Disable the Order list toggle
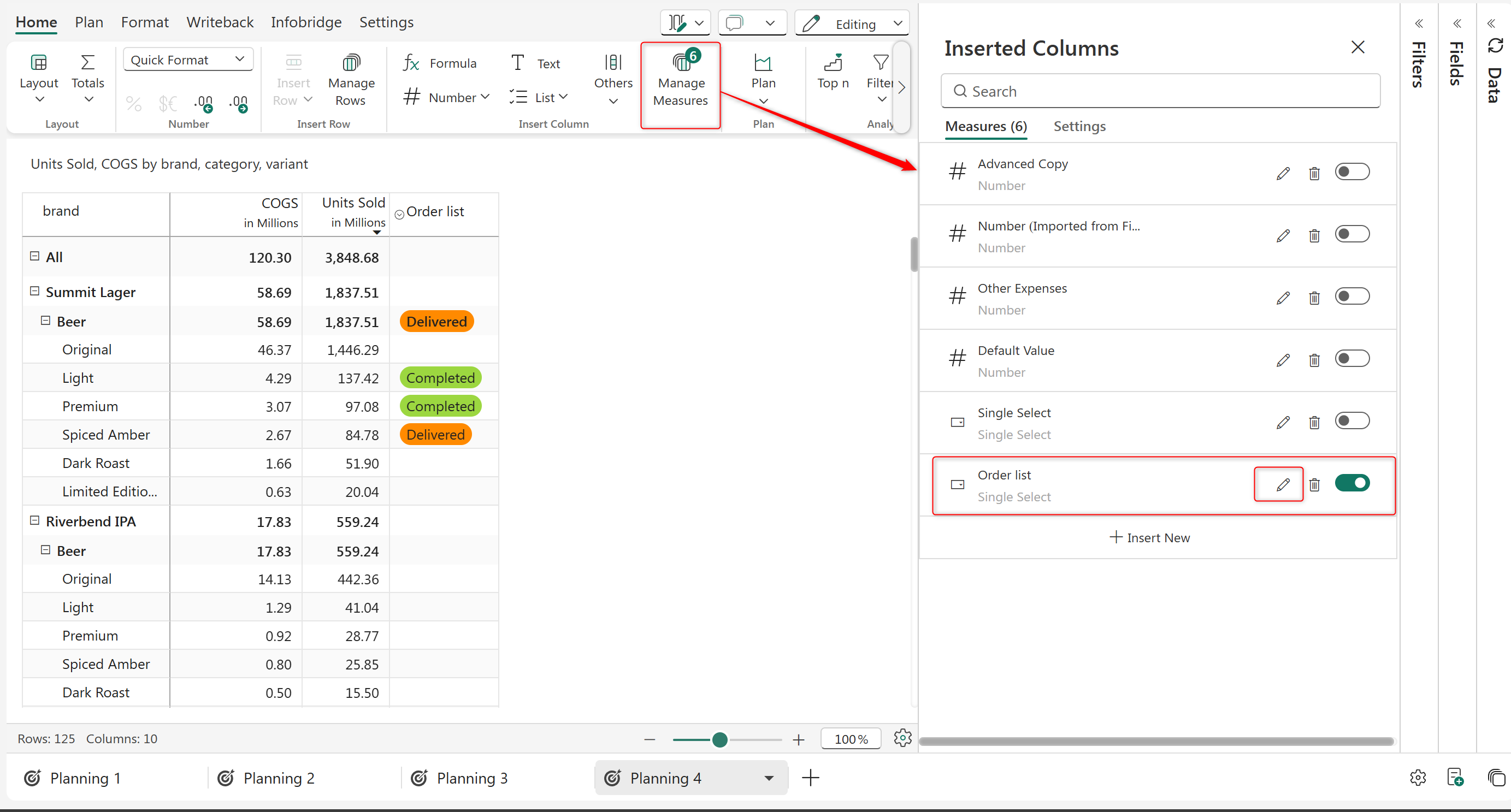Image resolution: width=1511 pixels, height=812 pixels. pyautogui.click(x=1351, y=483)
